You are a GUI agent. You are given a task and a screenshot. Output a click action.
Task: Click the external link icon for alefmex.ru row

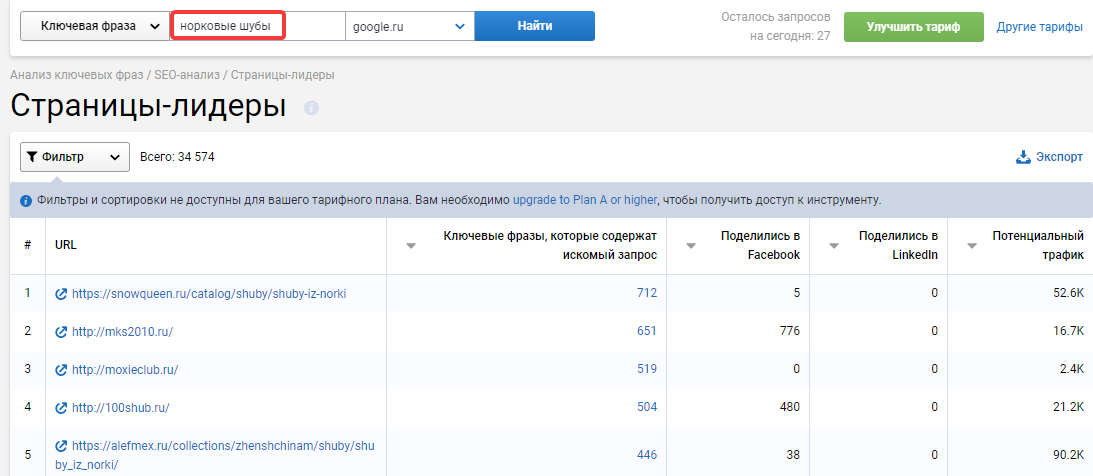[x=61, y=445]
